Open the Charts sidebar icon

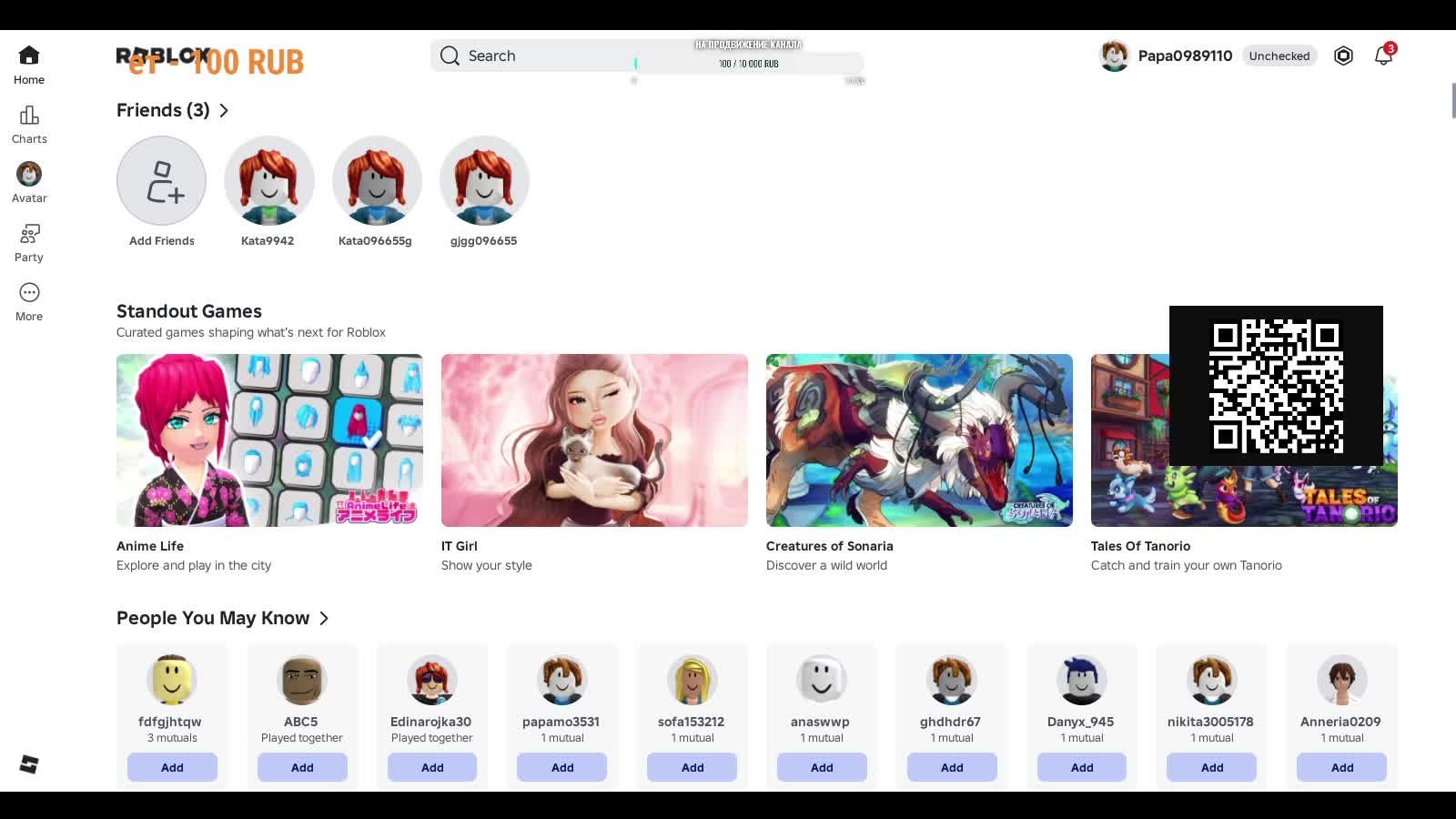point(29,116)
